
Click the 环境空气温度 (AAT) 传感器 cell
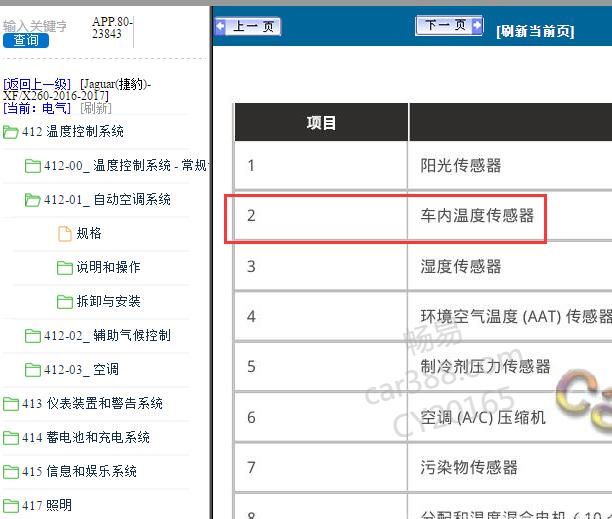click(516, 316)
